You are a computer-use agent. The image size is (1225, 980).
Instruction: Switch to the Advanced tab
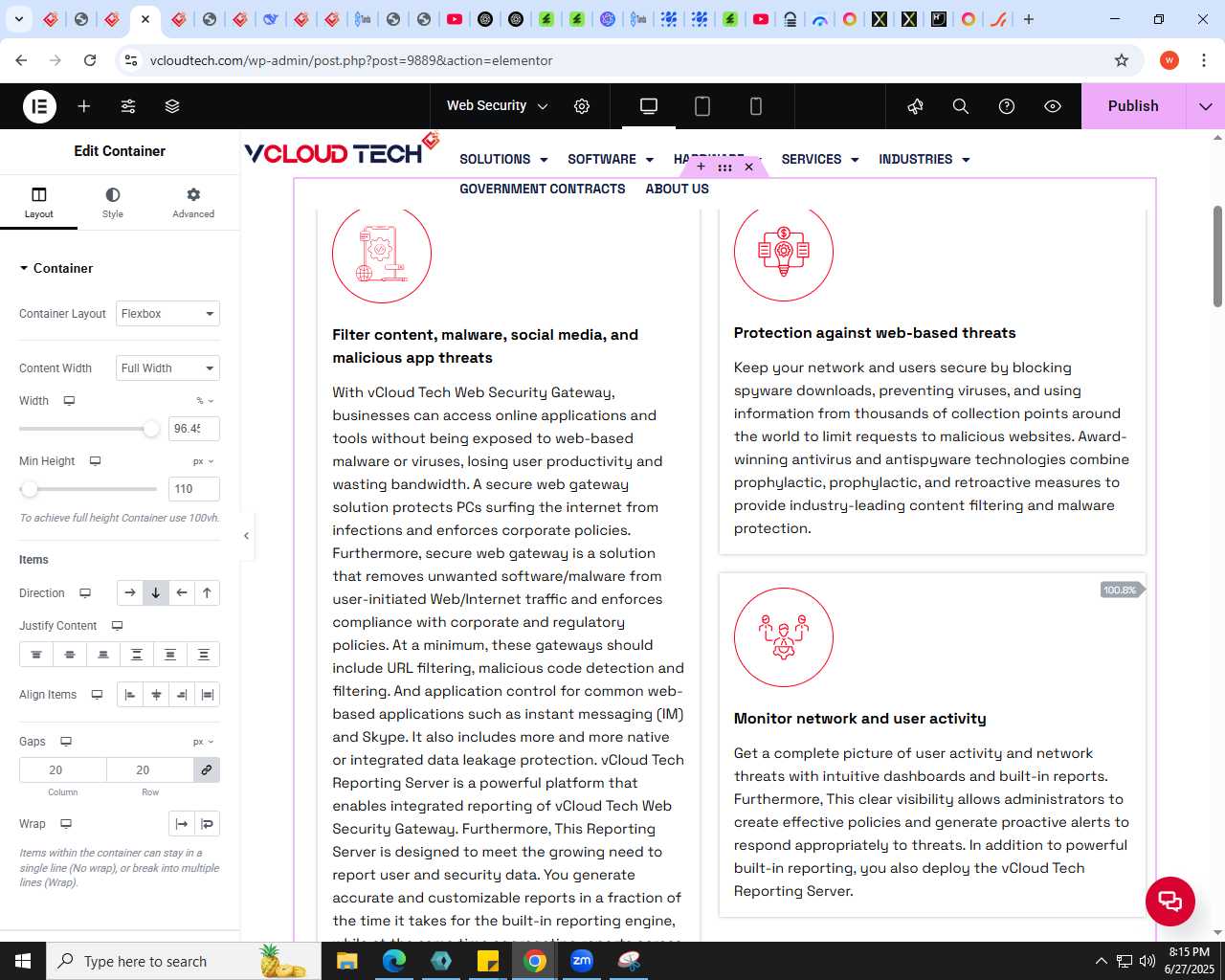point(193,203)
